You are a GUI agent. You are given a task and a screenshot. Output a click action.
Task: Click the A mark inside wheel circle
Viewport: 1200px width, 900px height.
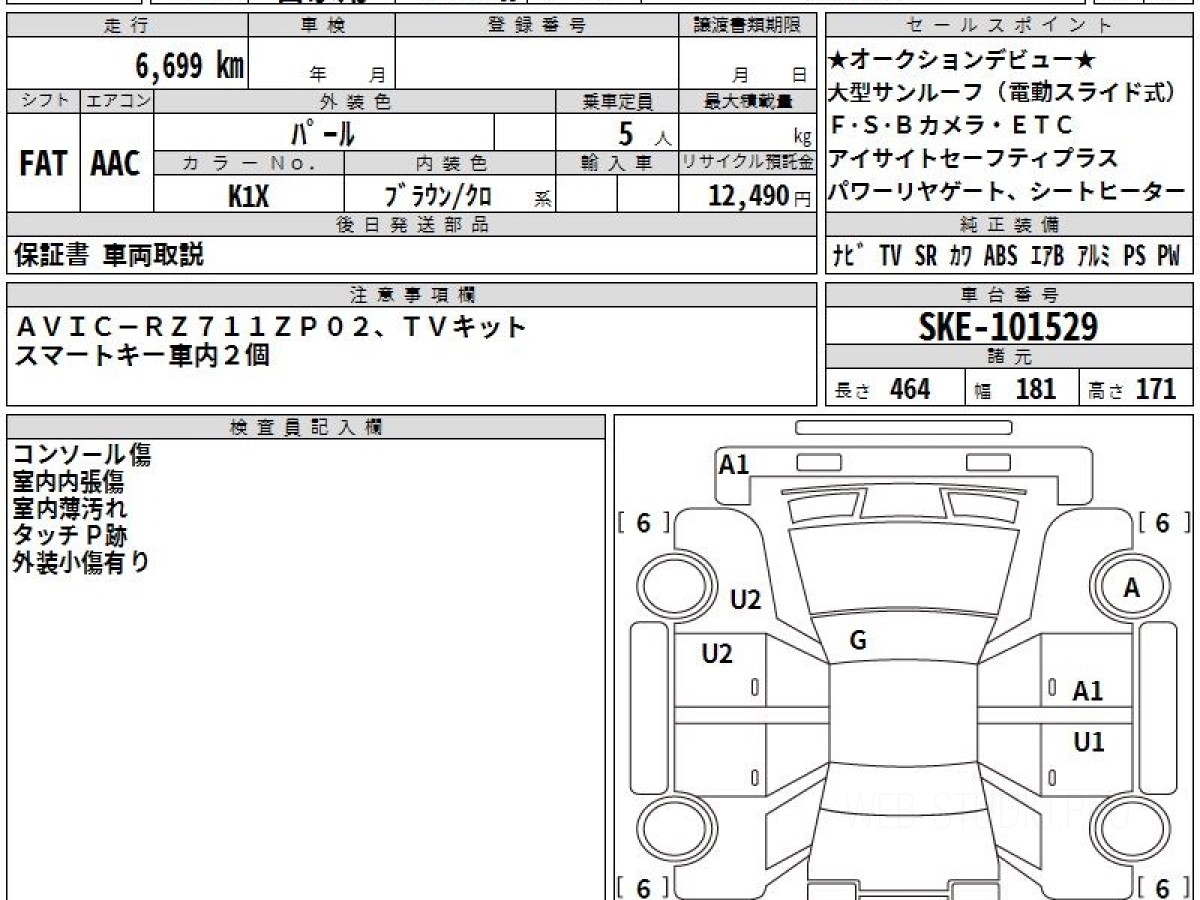click(1131, 589)
